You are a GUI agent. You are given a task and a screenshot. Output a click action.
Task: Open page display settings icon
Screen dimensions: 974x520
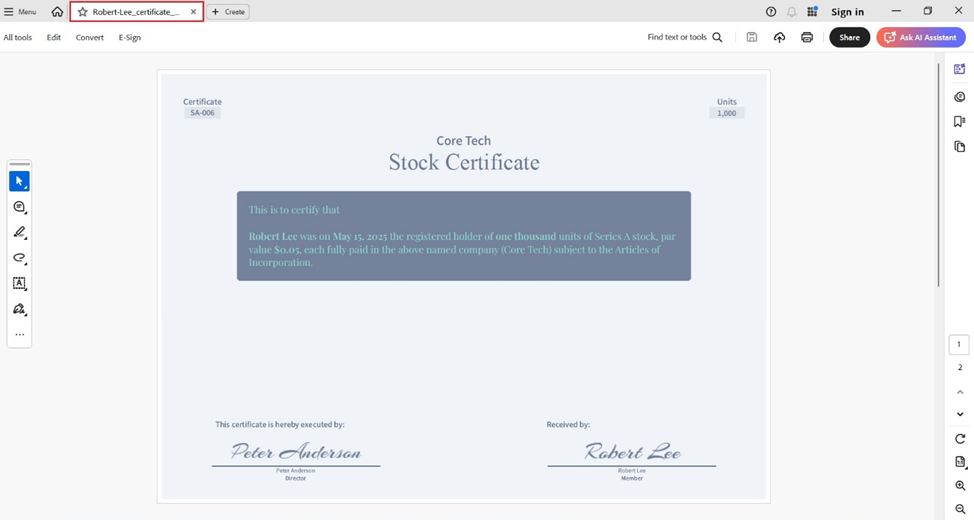[x=960, y=462]
